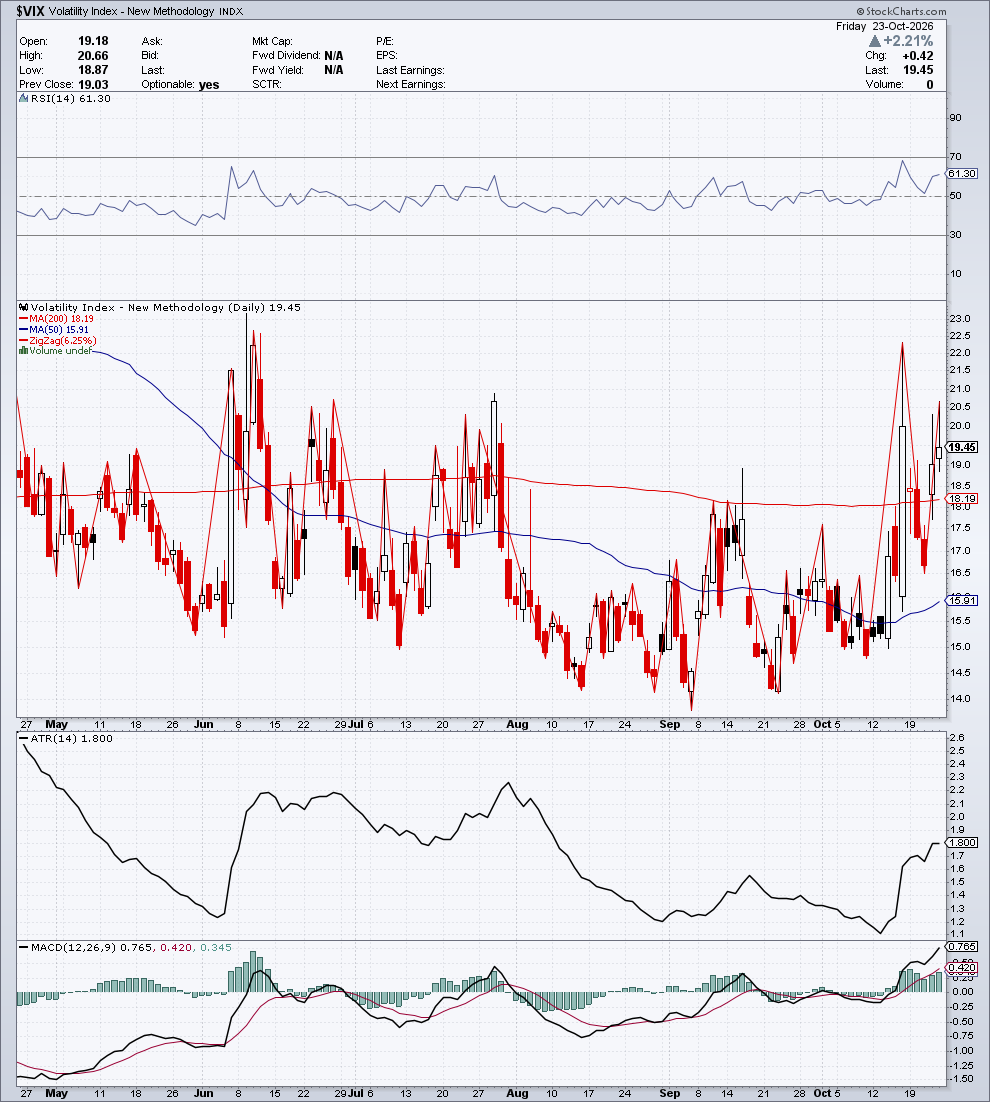Click the SCTR: label
Viewport: 990px width, 1102px height.
[x=266, y=84]
